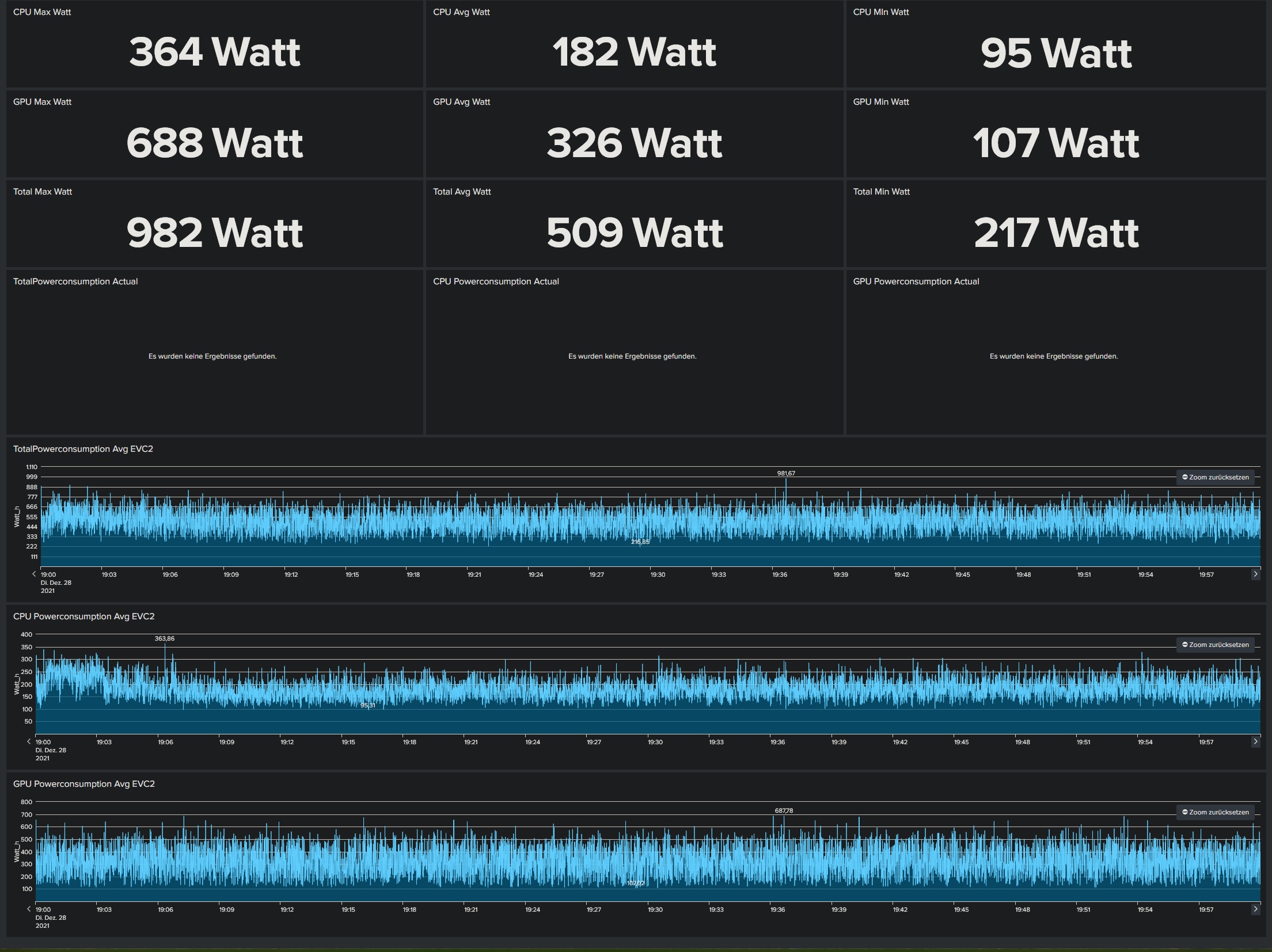Click left arrow of CPU Powerconsumption chart
Screen dimensions: 1272x952
coord(29,741)
